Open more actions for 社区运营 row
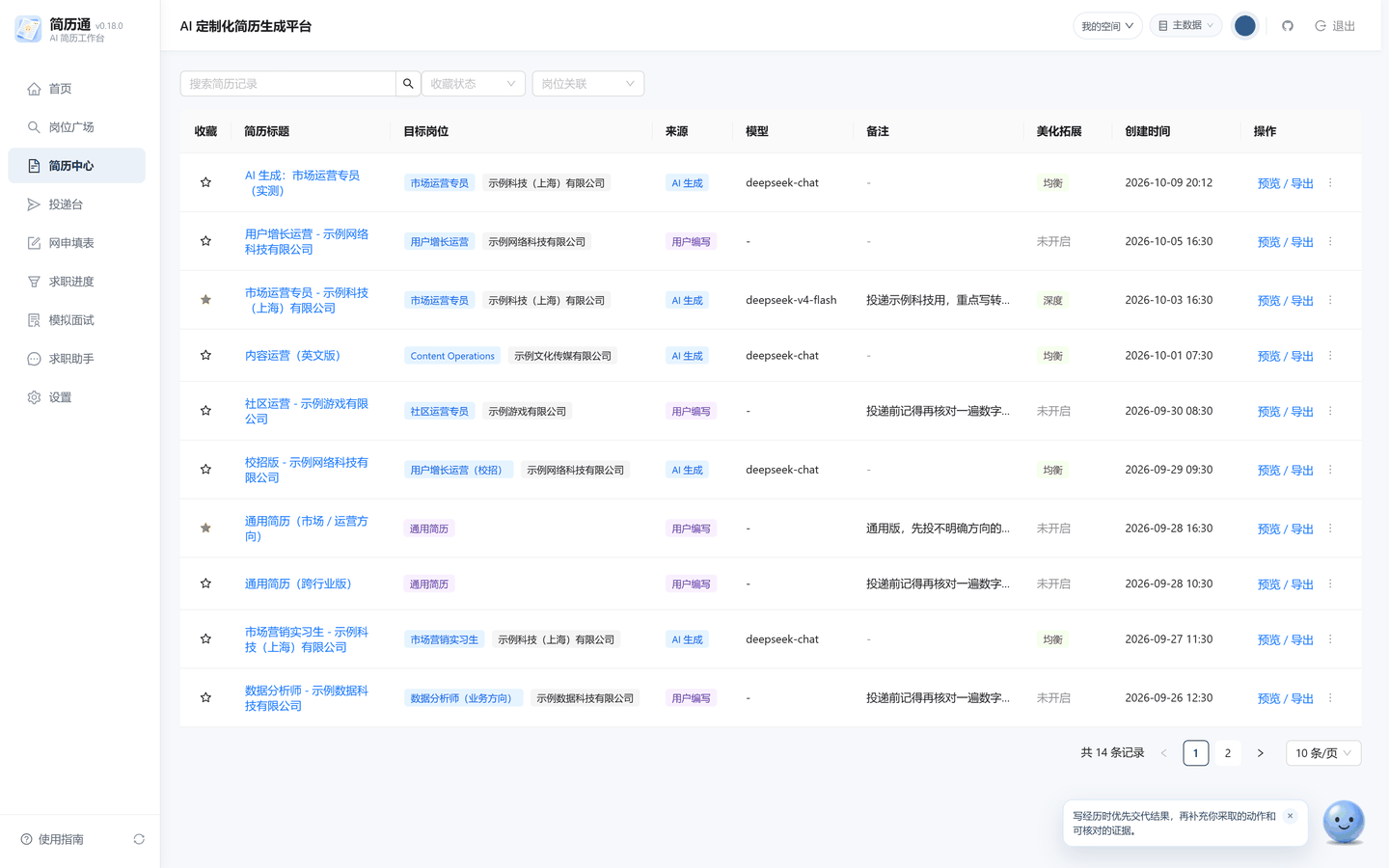 [1330, 411]
